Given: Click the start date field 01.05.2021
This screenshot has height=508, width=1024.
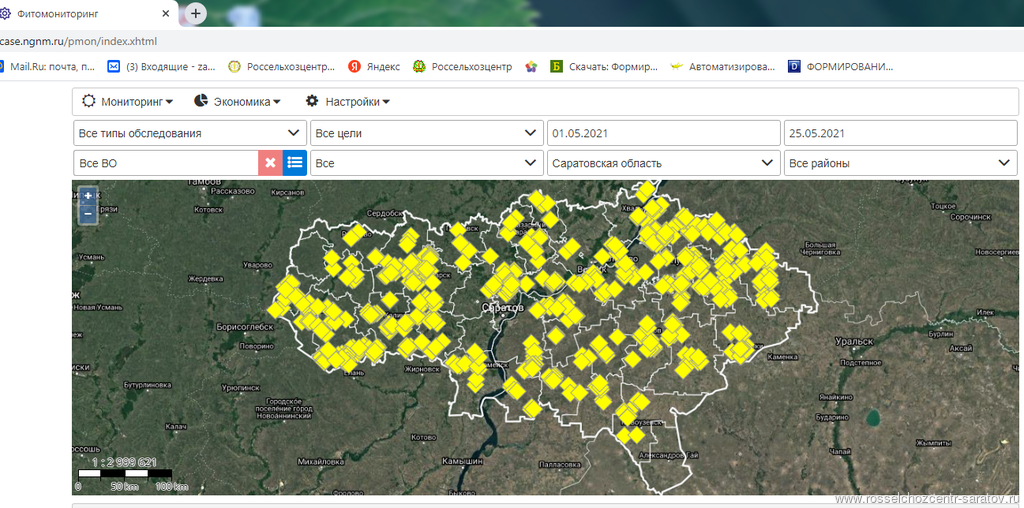Looking at the screenshot, I should (x=664, y=133).
